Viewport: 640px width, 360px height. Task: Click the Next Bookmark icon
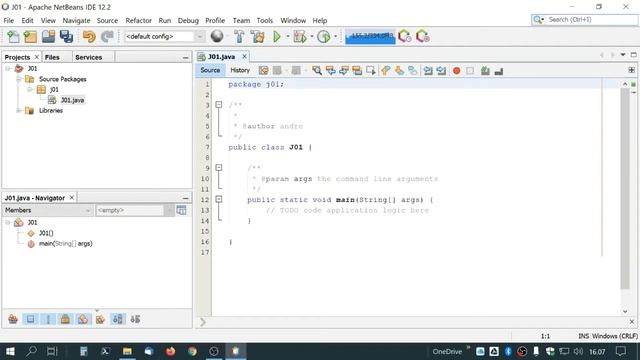(399, 71)
